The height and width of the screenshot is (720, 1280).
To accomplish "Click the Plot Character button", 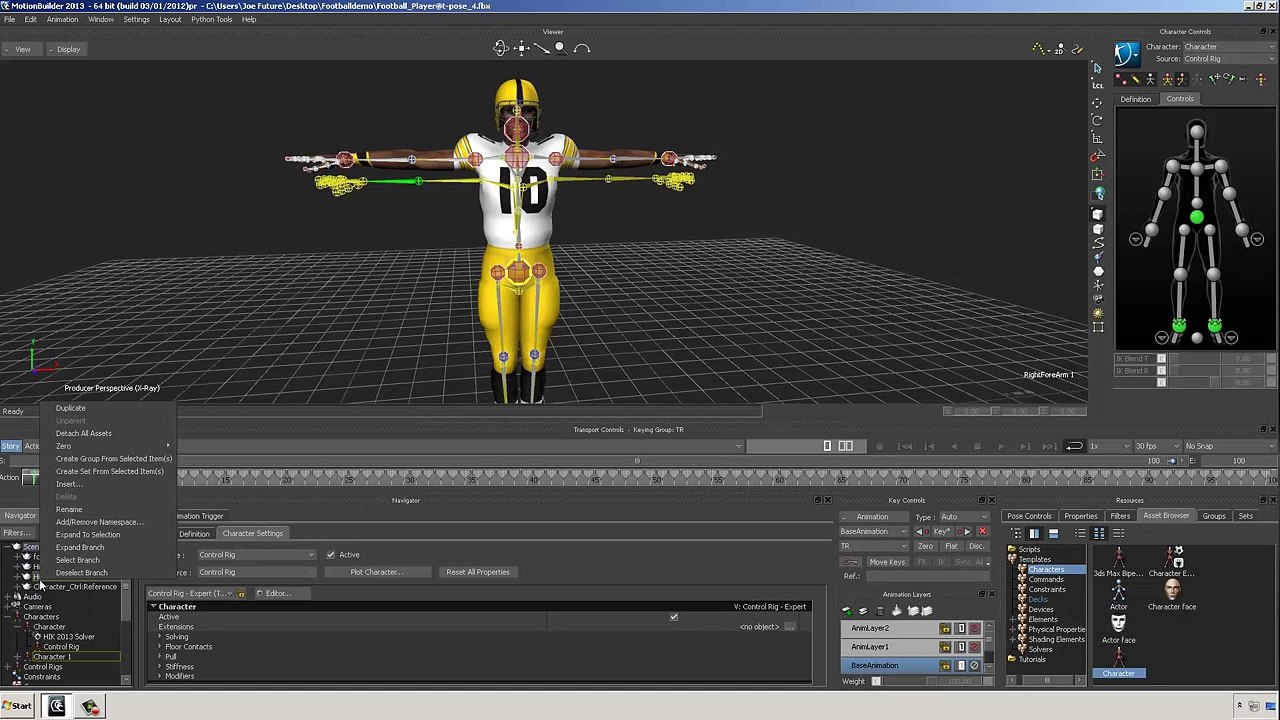I will click(376, 572).
